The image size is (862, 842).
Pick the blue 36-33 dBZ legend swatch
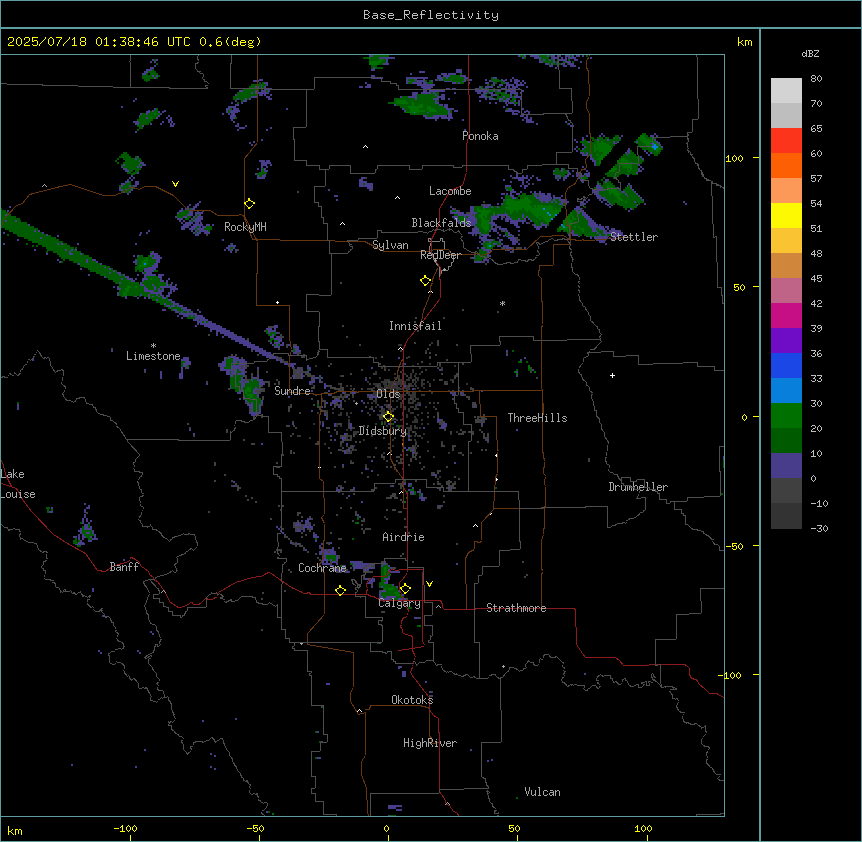[786, 365]
